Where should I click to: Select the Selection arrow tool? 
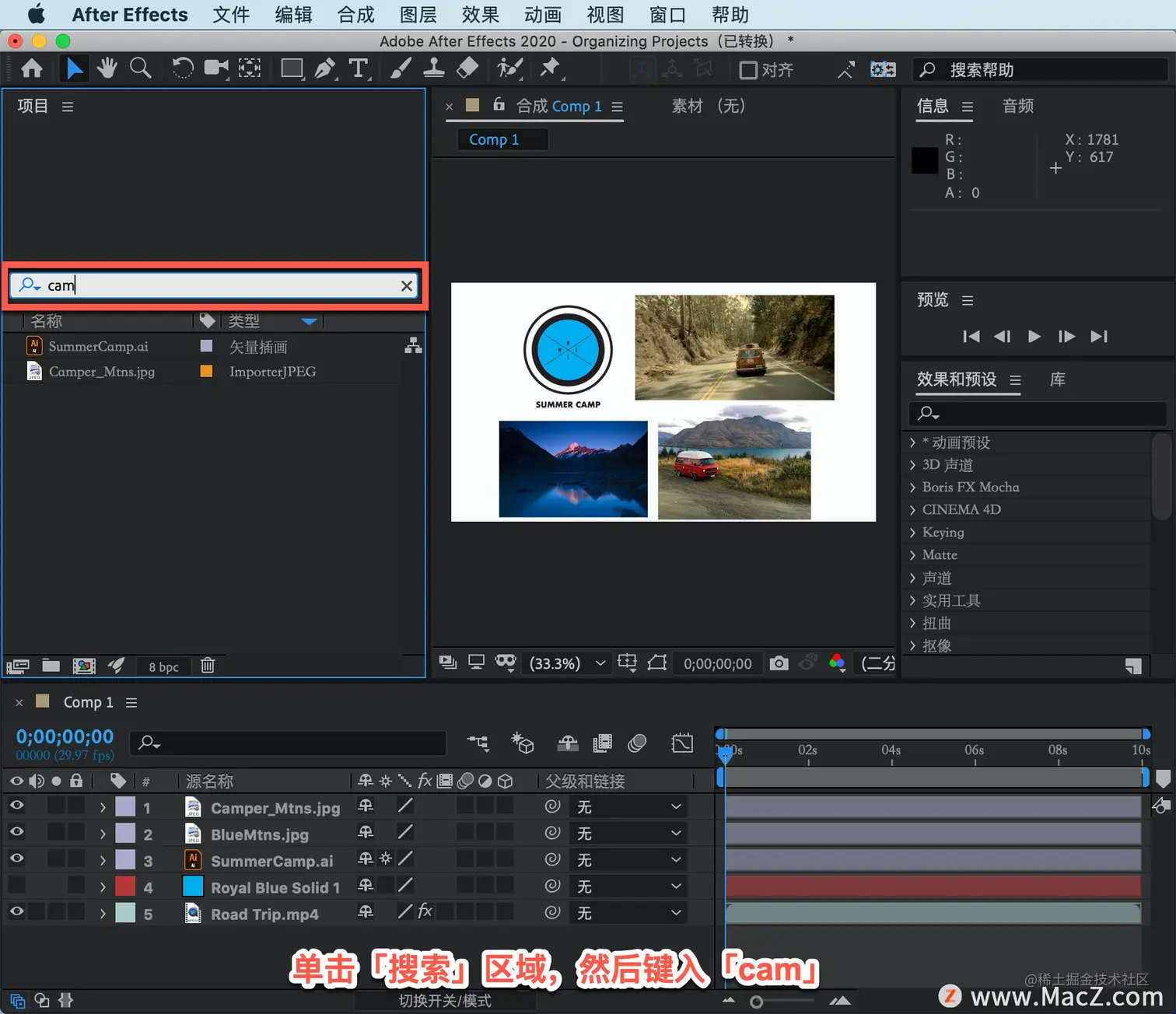coord(74,69)
